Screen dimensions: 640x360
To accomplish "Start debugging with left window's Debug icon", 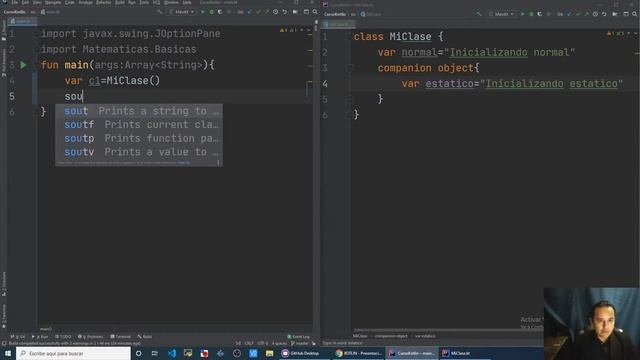I will click(211, 12).
